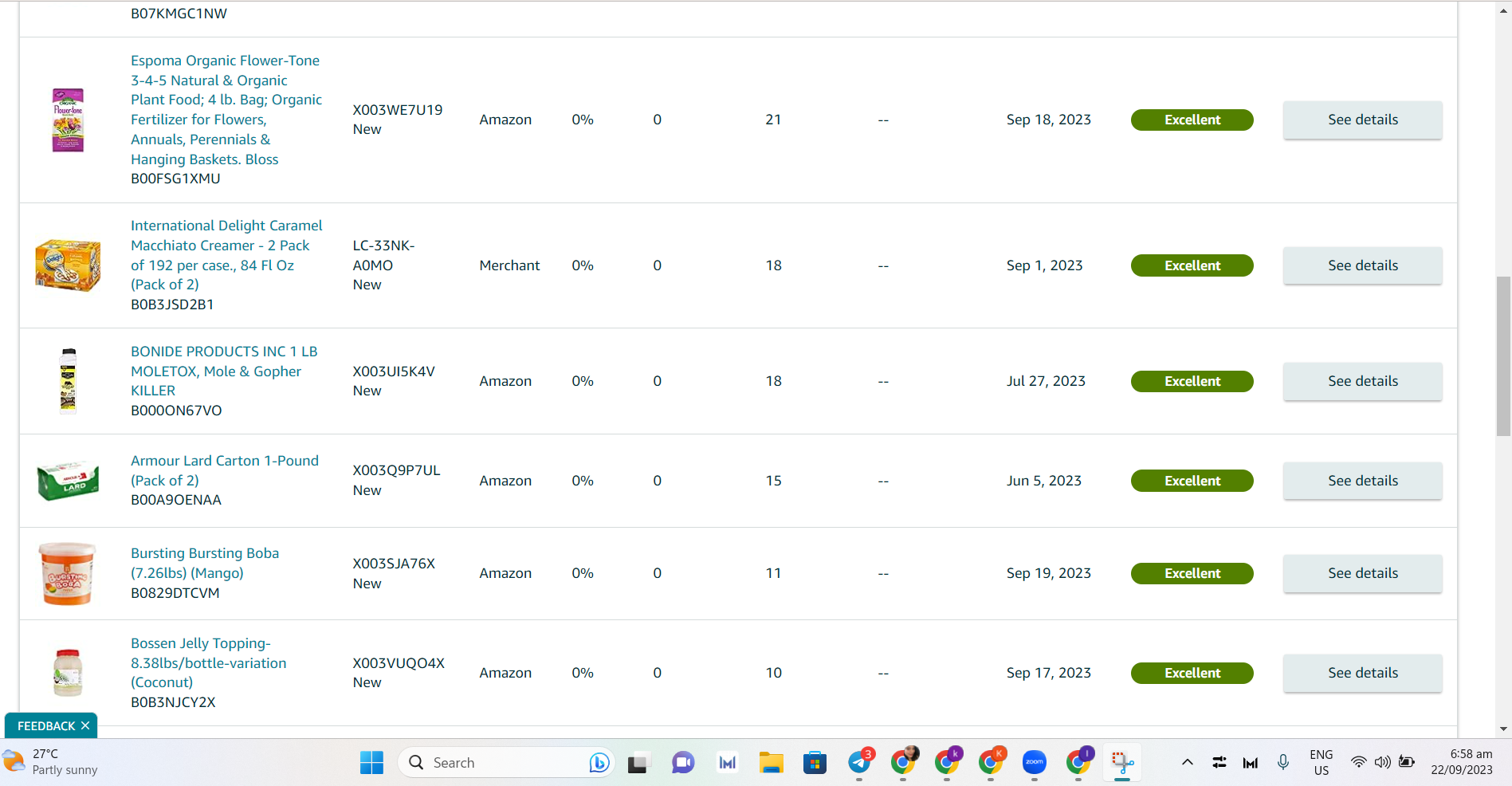The image size is (1512, 786).
Task: Open the clock and date flyout
Action: coord(1462,762)
